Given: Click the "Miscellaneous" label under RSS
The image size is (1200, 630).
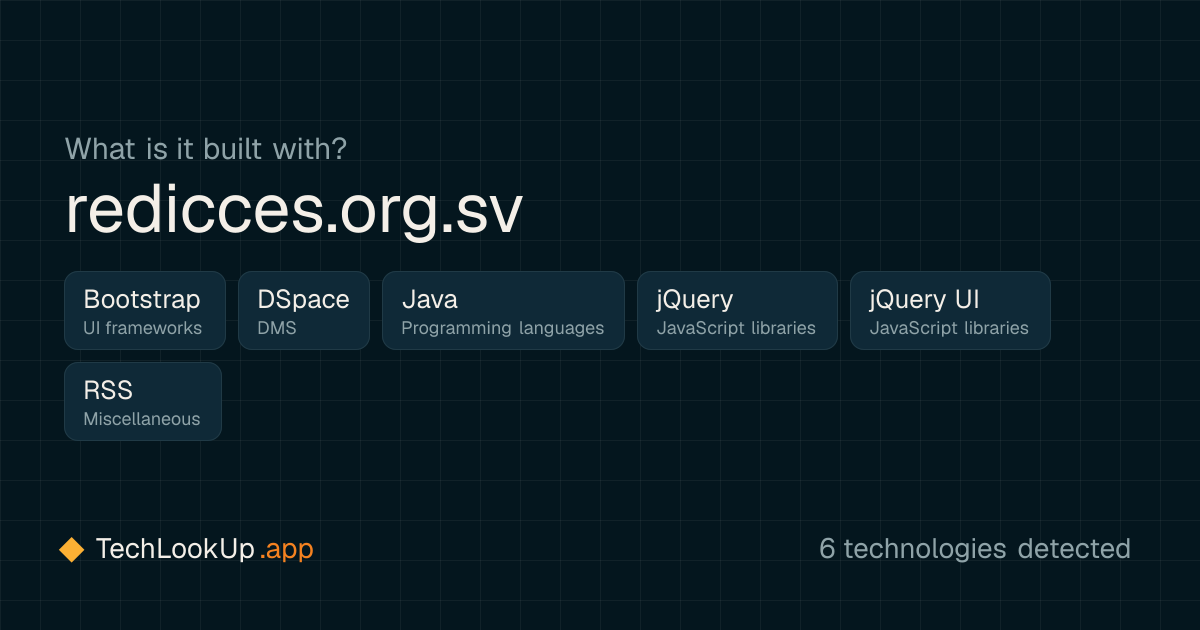Looking at the screenshot, I should [x=142, y=419].
